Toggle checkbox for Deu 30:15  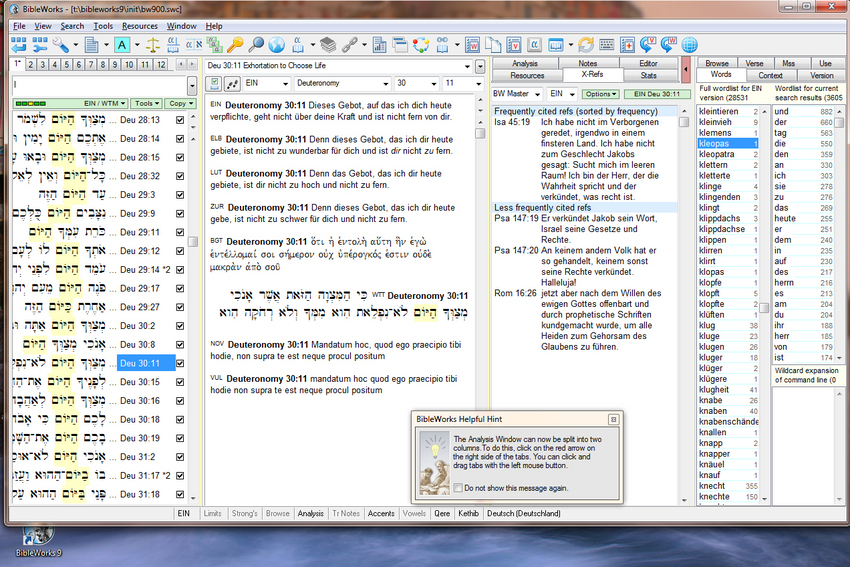click(180, 382)
